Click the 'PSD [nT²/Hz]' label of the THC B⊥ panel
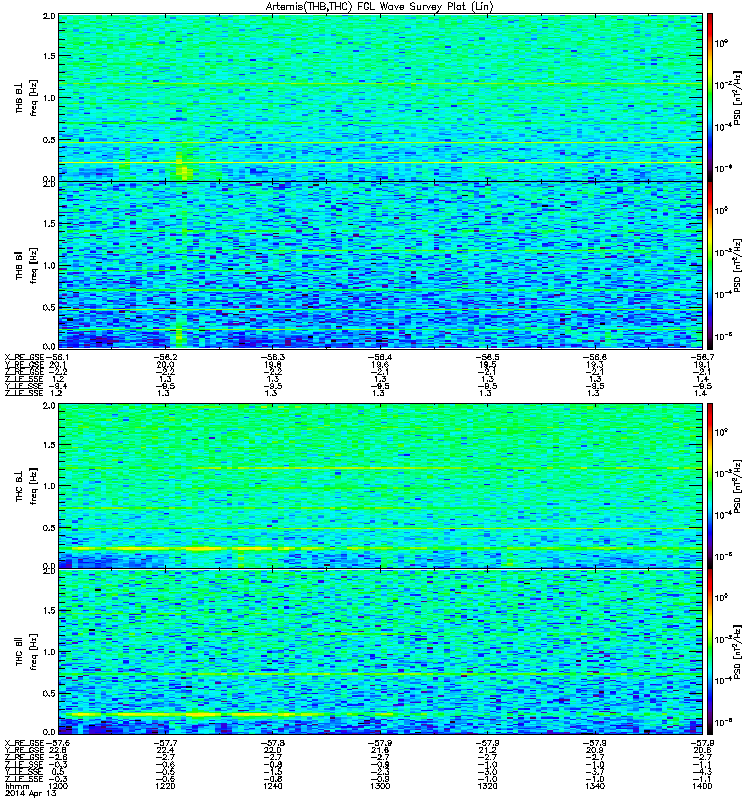This screenshot has height=800, width=750. [738, 486]
